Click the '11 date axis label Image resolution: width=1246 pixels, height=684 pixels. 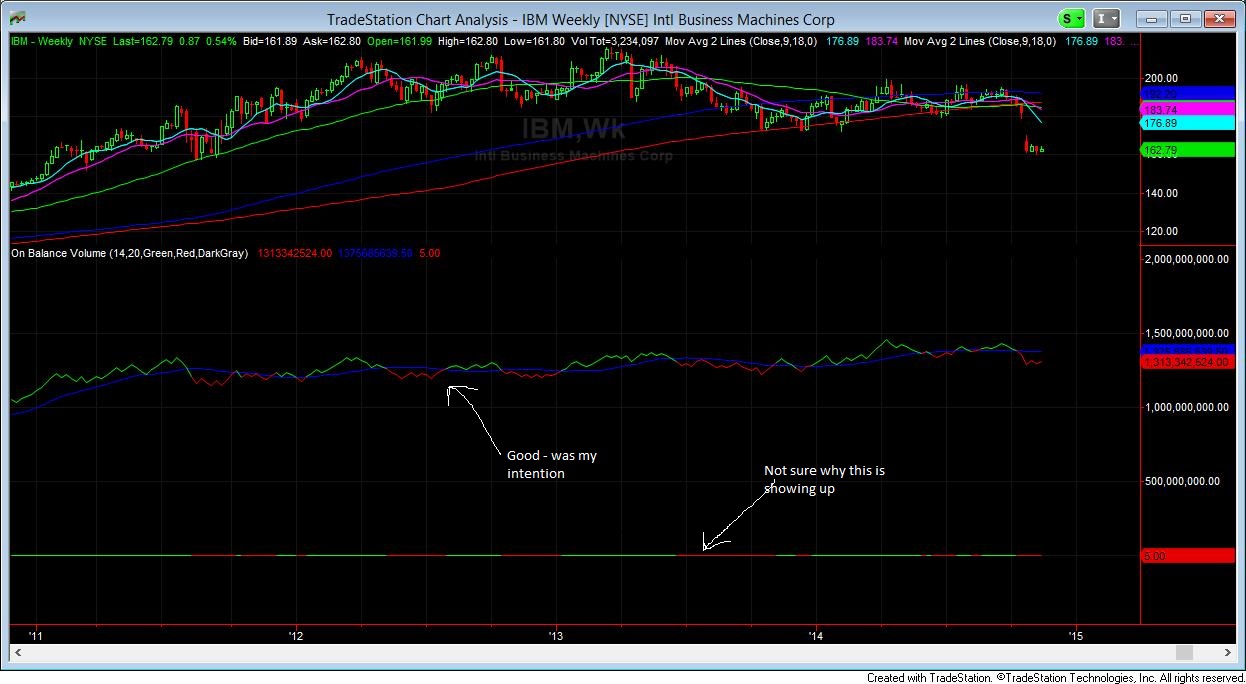(x=36, y=635)
